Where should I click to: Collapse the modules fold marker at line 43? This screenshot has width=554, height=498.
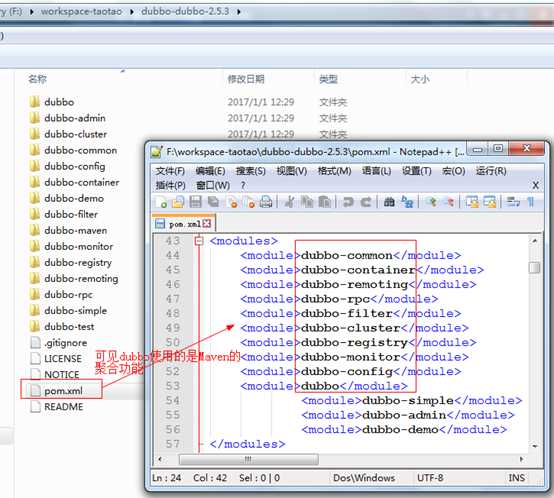(199, 241)
